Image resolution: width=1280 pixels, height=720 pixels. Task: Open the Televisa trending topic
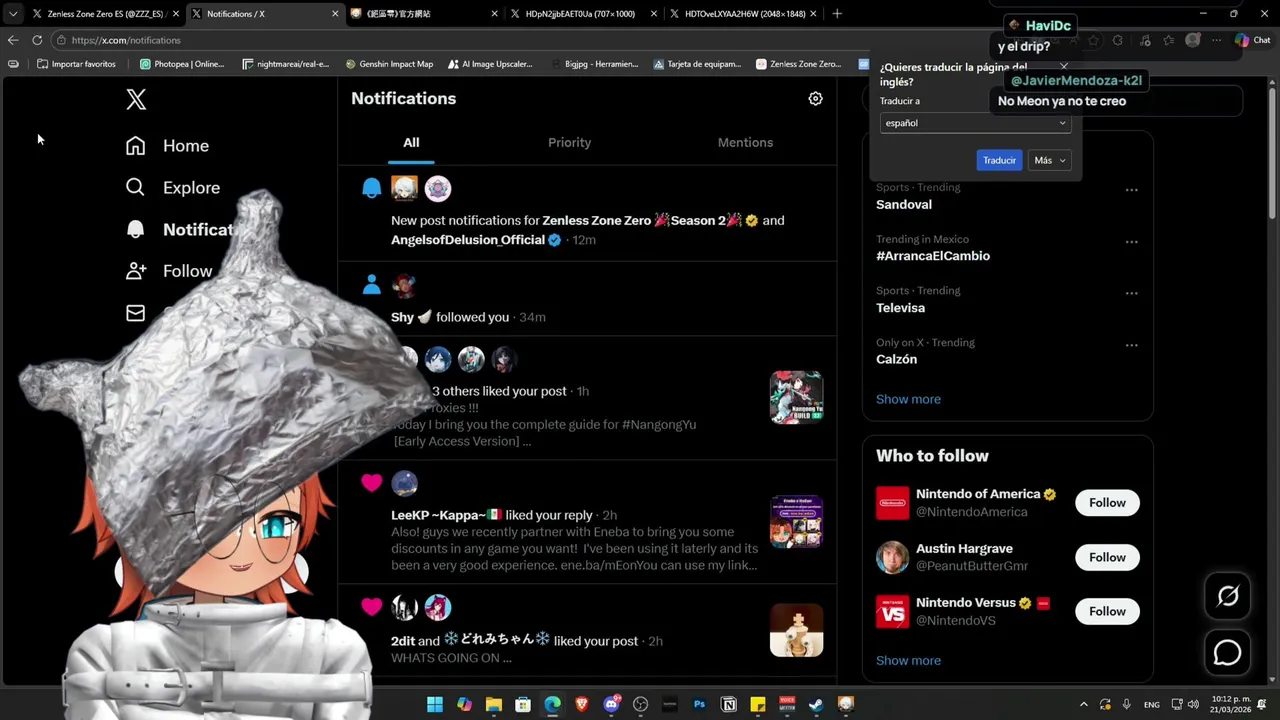click(900, 308)
